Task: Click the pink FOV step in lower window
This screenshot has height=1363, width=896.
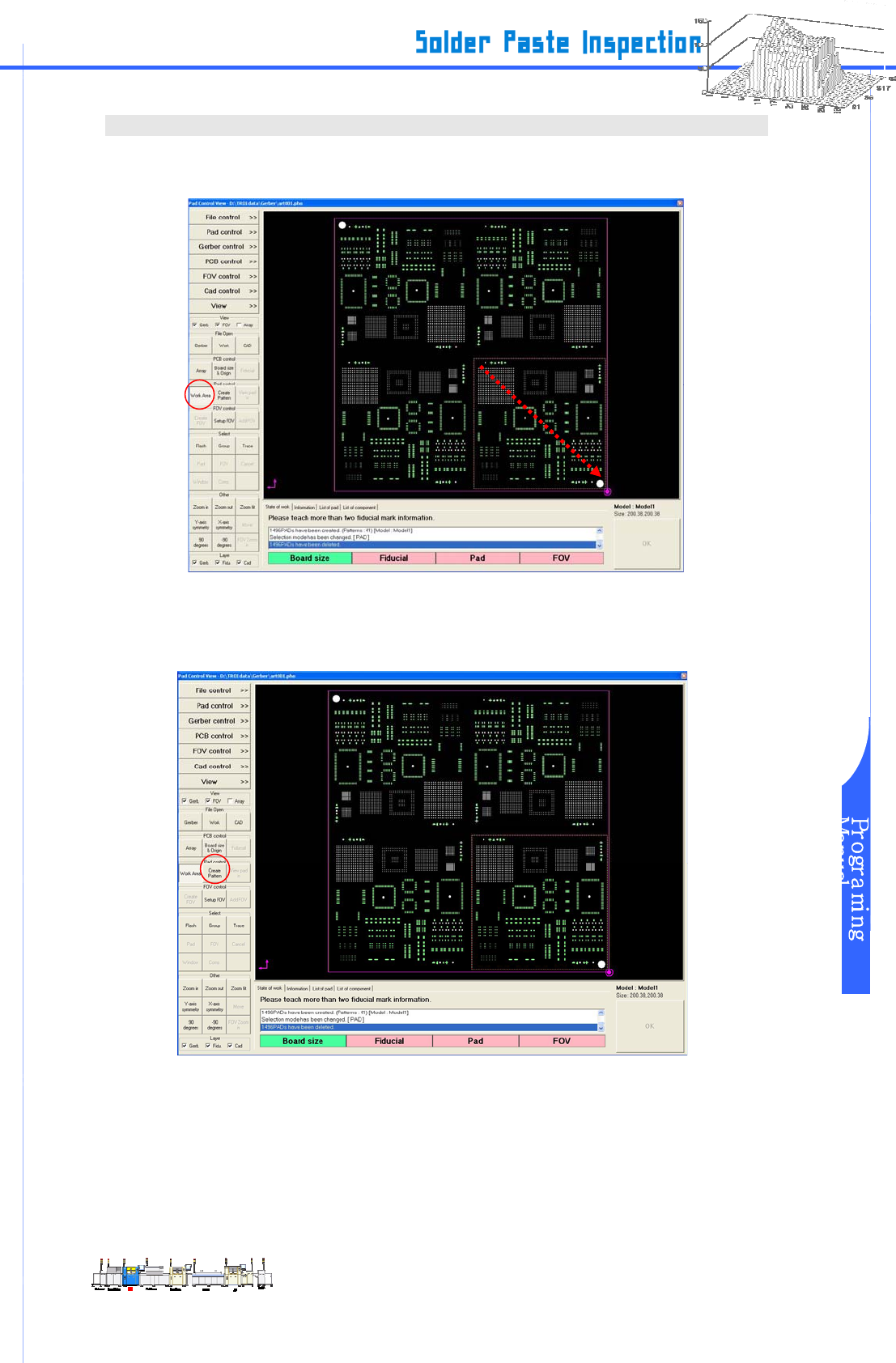Action: 562,1041
